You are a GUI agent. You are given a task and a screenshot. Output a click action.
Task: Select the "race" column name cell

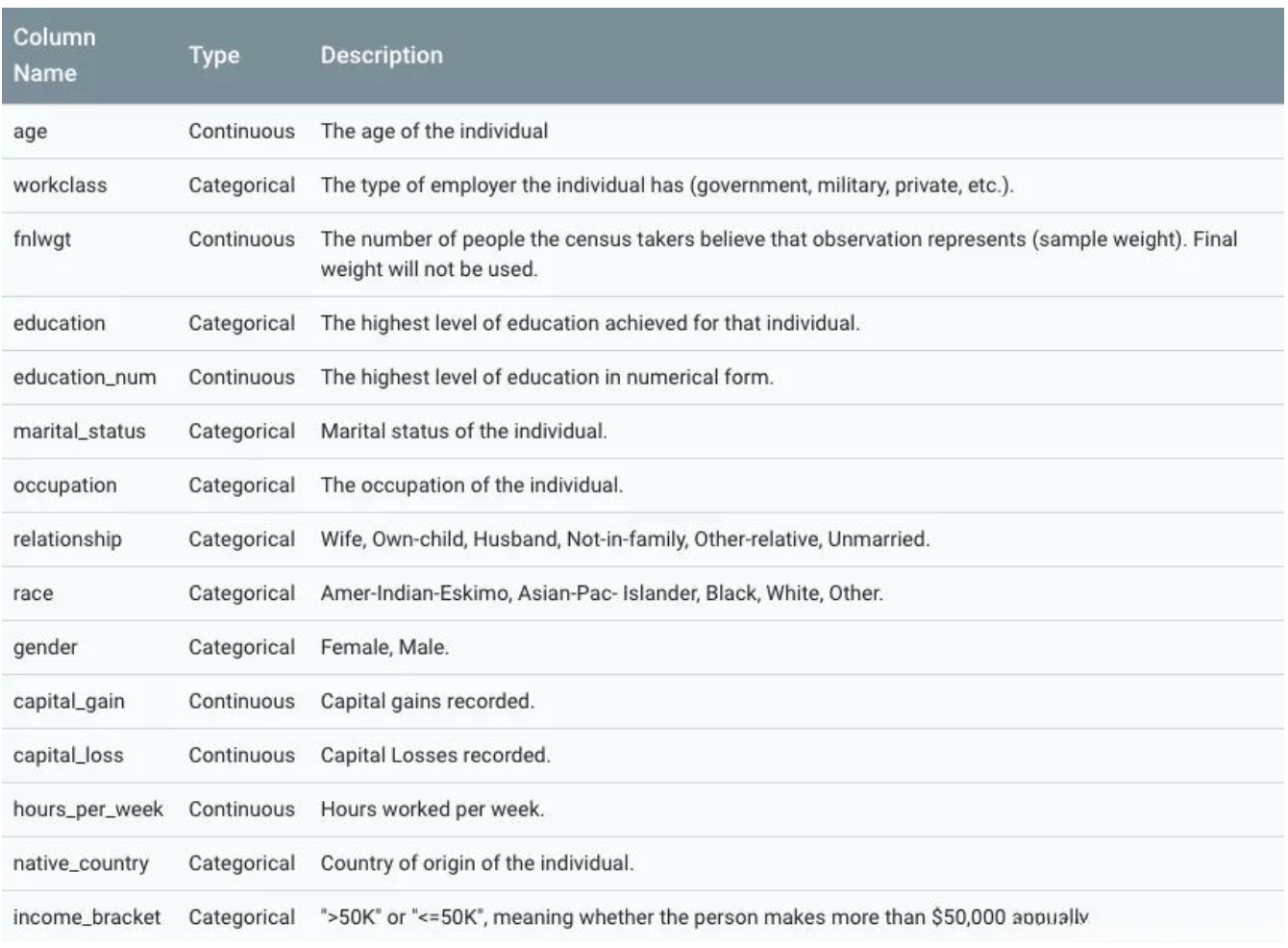[33, 593]
